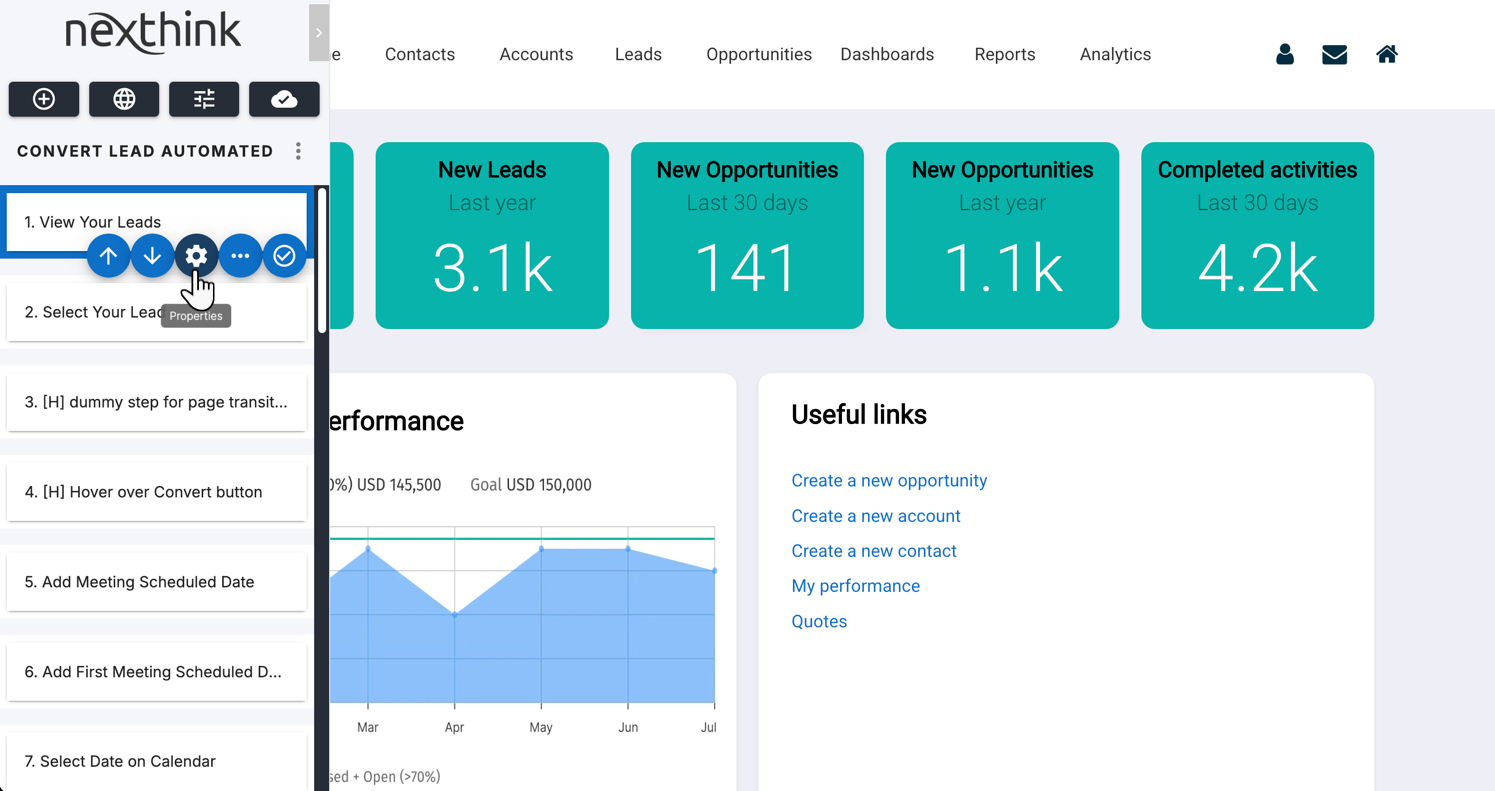Open the Opportunities menu item
Screen dimensions: 1495x791
tap(758, 55)
